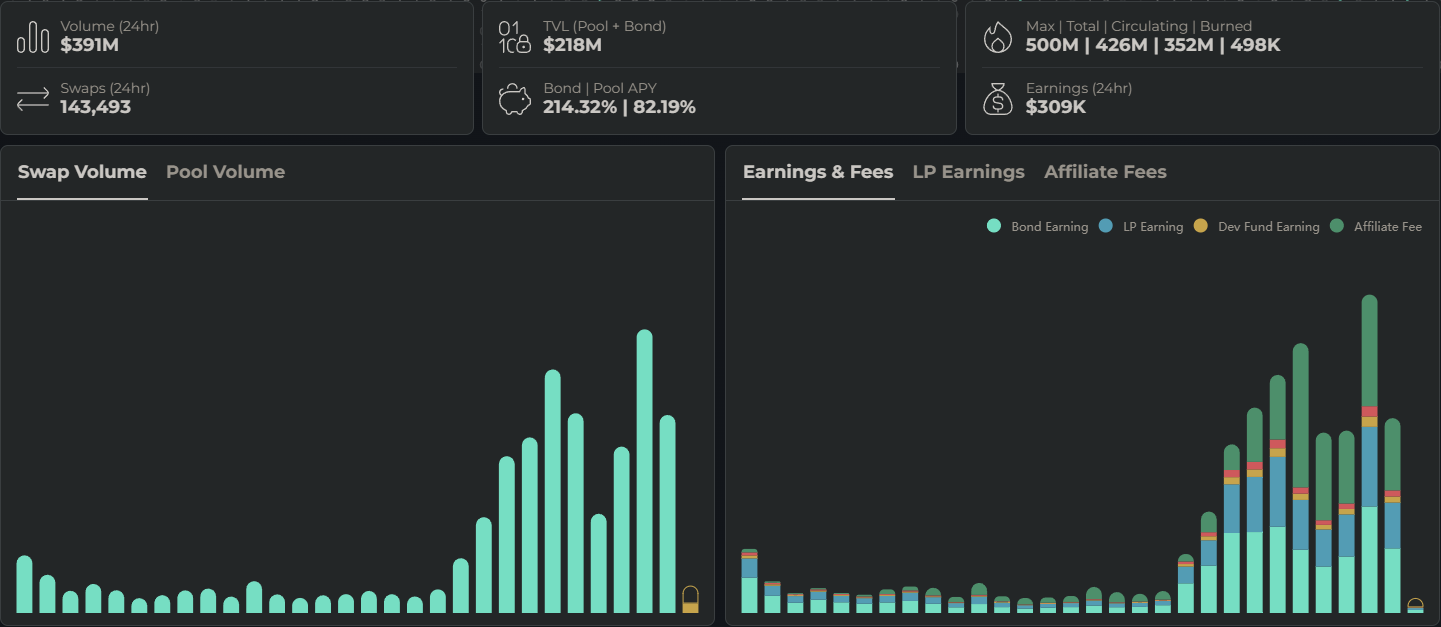
Task: Select the Swap Volume tab
Action: click(x=82, y=172)
